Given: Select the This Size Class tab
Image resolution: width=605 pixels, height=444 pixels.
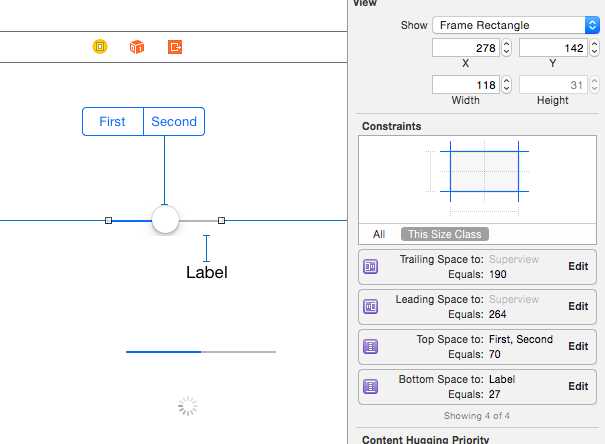Looking at the screenshot, I should [443, 234].
